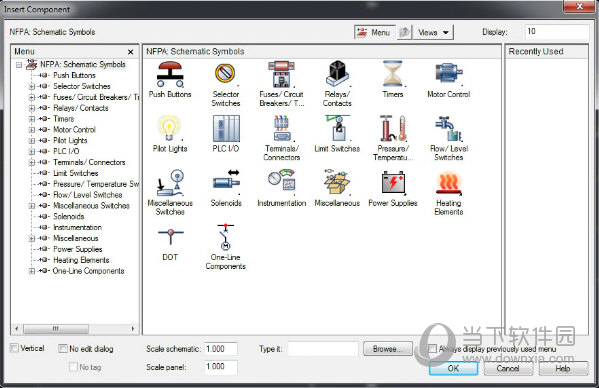Select Instrumentation in the menu tree
The image size is (599, 388).
pos(77,227)
